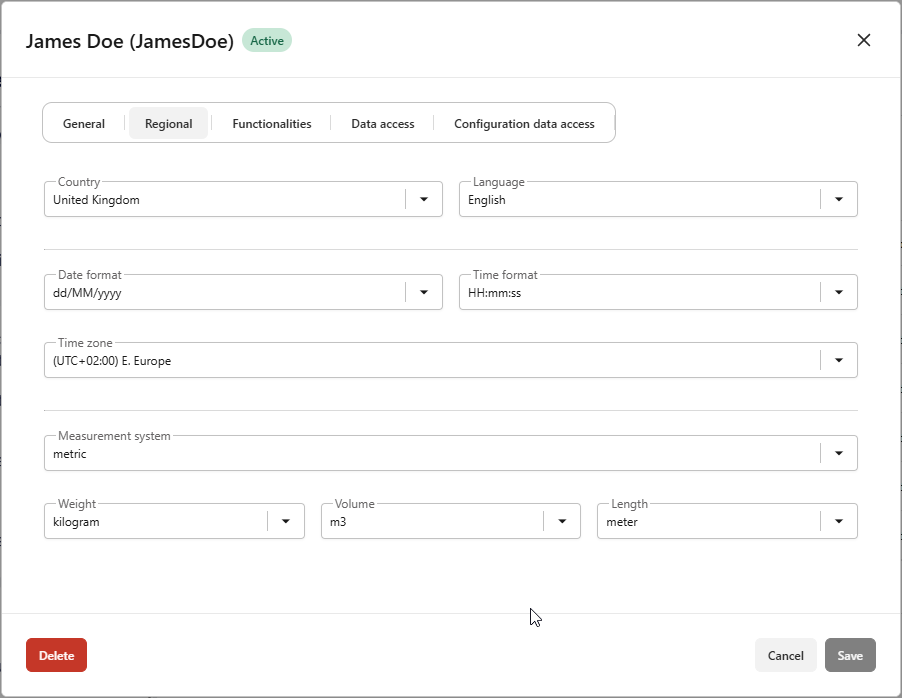Open the Volume unit dropdown arrow
This screenshot has width=902, height=698.
coord(562,522)
